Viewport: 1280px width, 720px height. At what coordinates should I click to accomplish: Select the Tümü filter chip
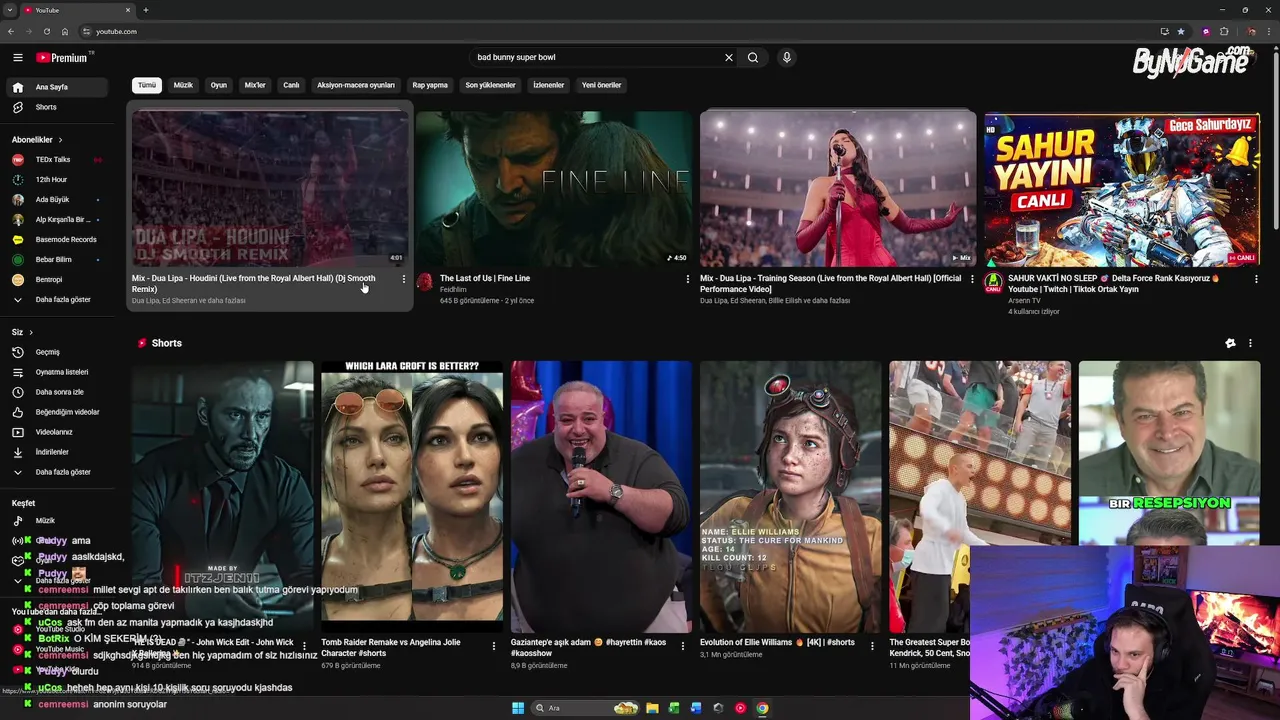[147, 85]
